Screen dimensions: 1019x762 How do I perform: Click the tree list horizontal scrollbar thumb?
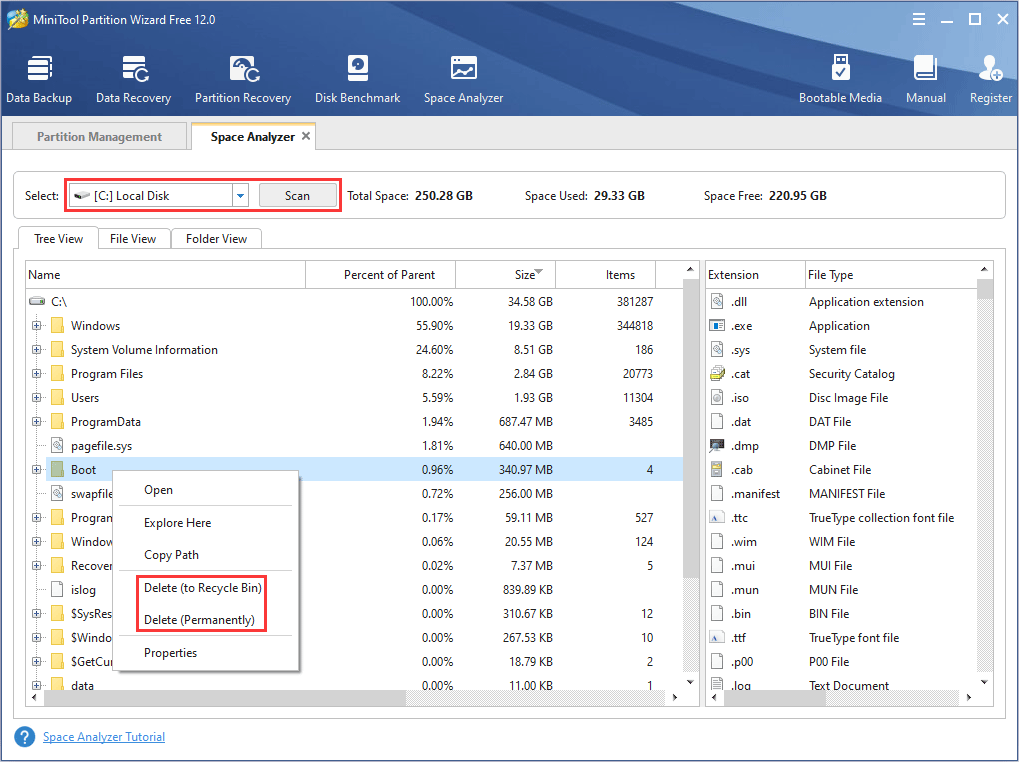[226, 698]
